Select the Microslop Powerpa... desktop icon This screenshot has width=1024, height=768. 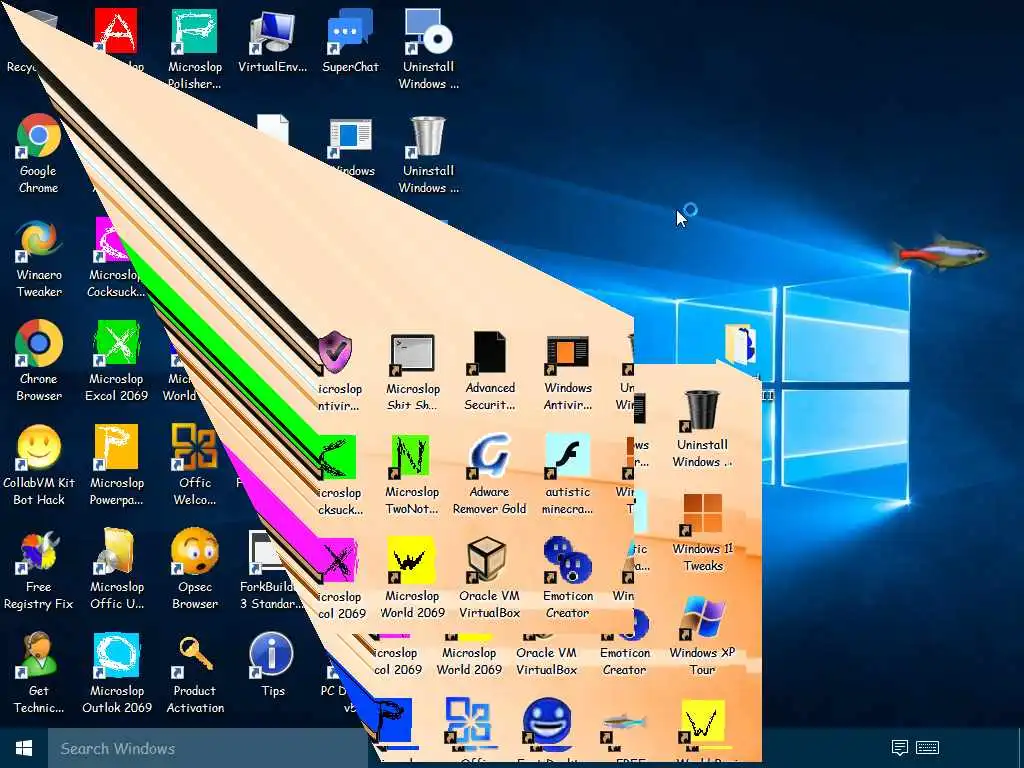click(116, 448)
